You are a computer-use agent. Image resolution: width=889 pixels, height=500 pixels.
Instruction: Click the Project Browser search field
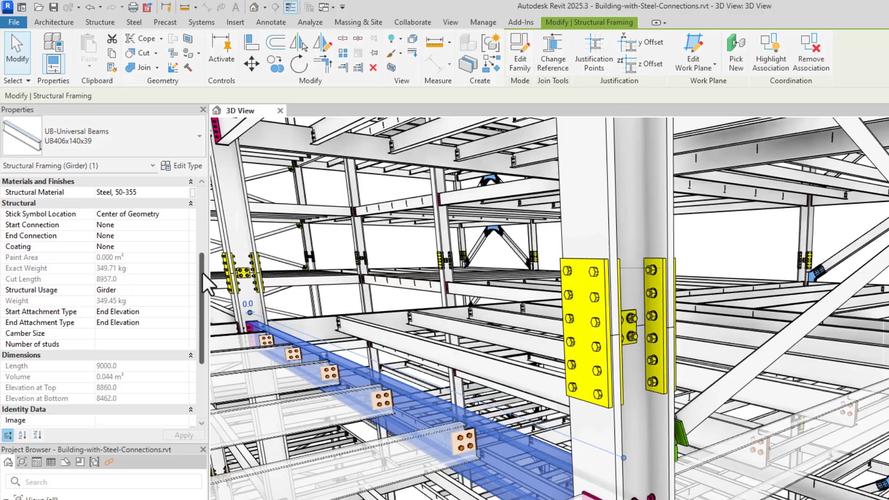[100, 482]
